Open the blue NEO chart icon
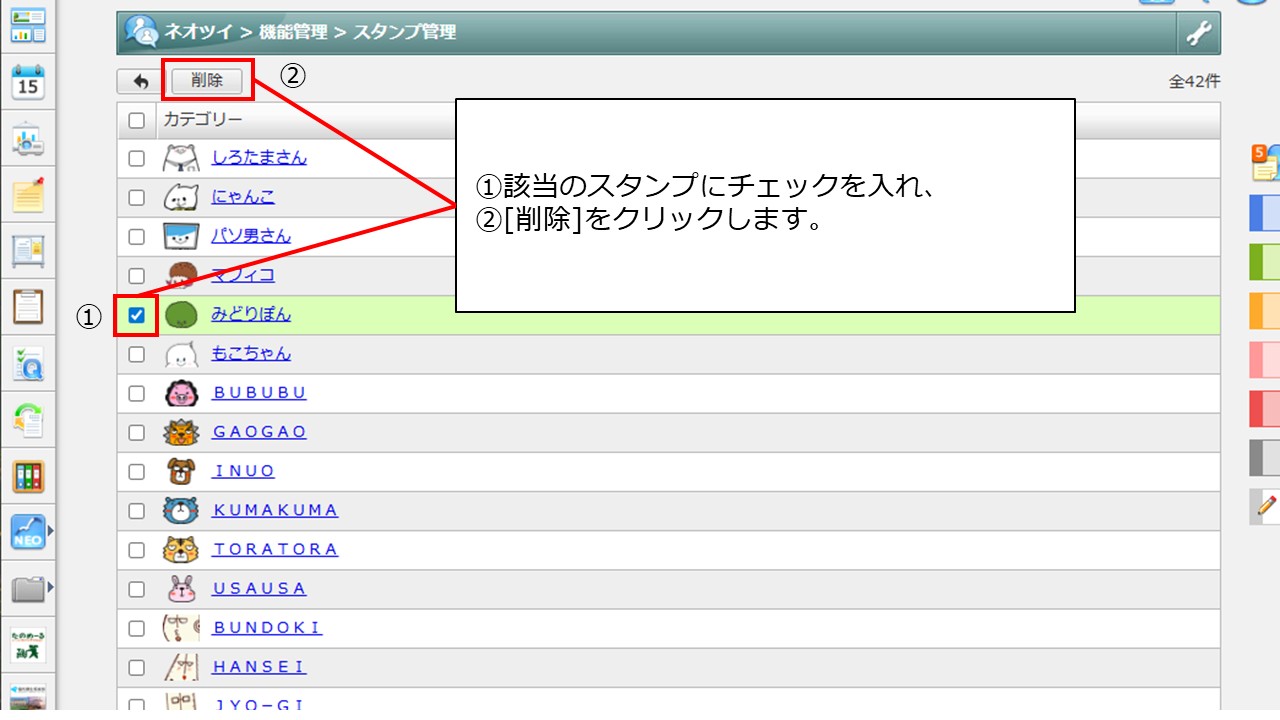Image resolution: width=1280 pixels, height=720 pixels. pos(28,532)
